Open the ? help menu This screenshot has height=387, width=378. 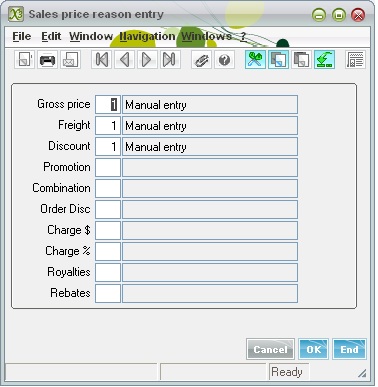coord(243,36)
